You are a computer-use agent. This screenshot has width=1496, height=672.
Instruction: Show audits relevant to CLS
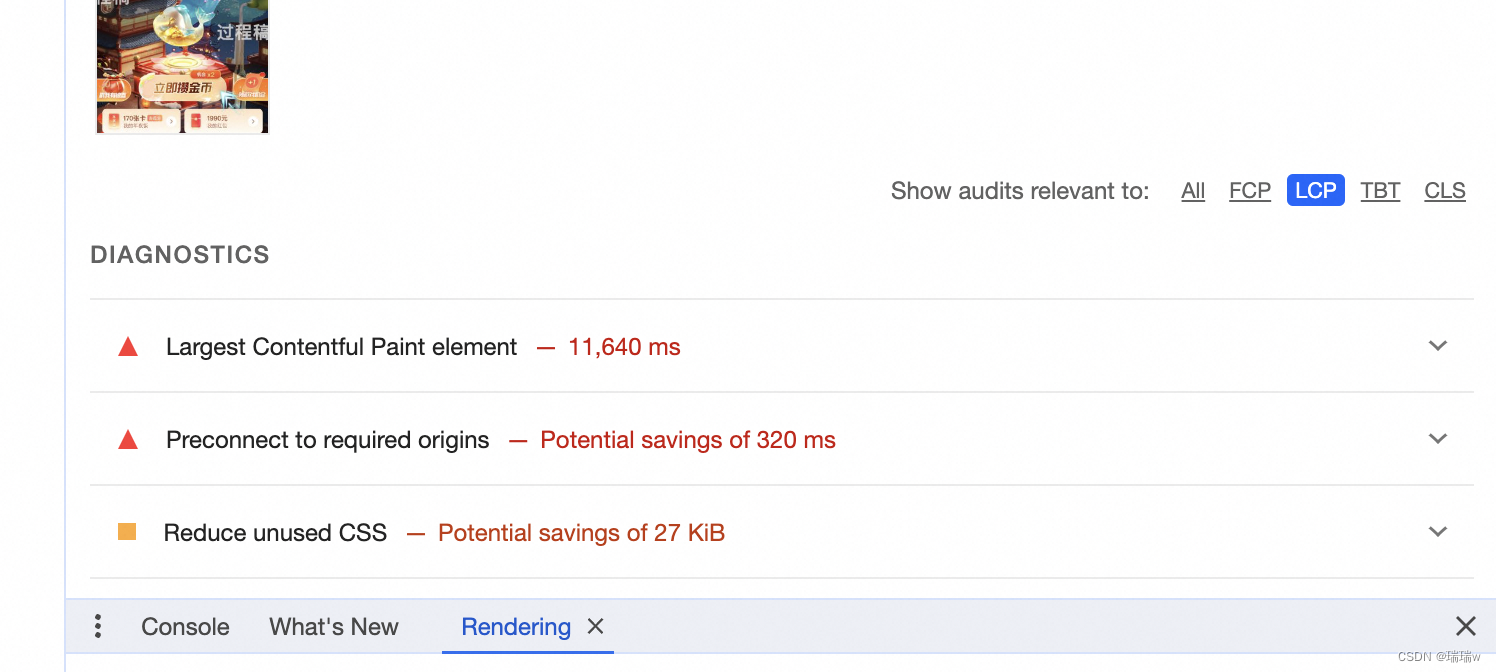(x=1445, y=191)
